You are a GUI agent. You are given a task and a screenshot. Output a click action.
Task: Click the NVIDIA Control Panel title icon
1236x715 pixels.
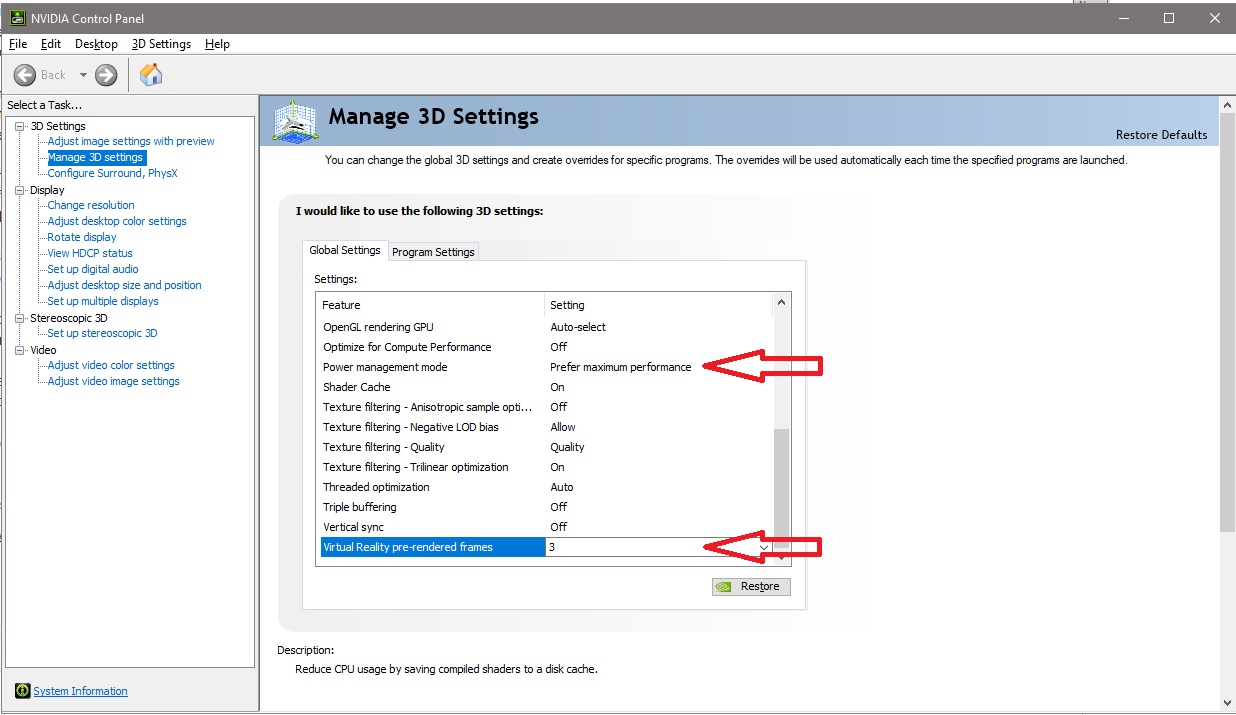(18, 18)
